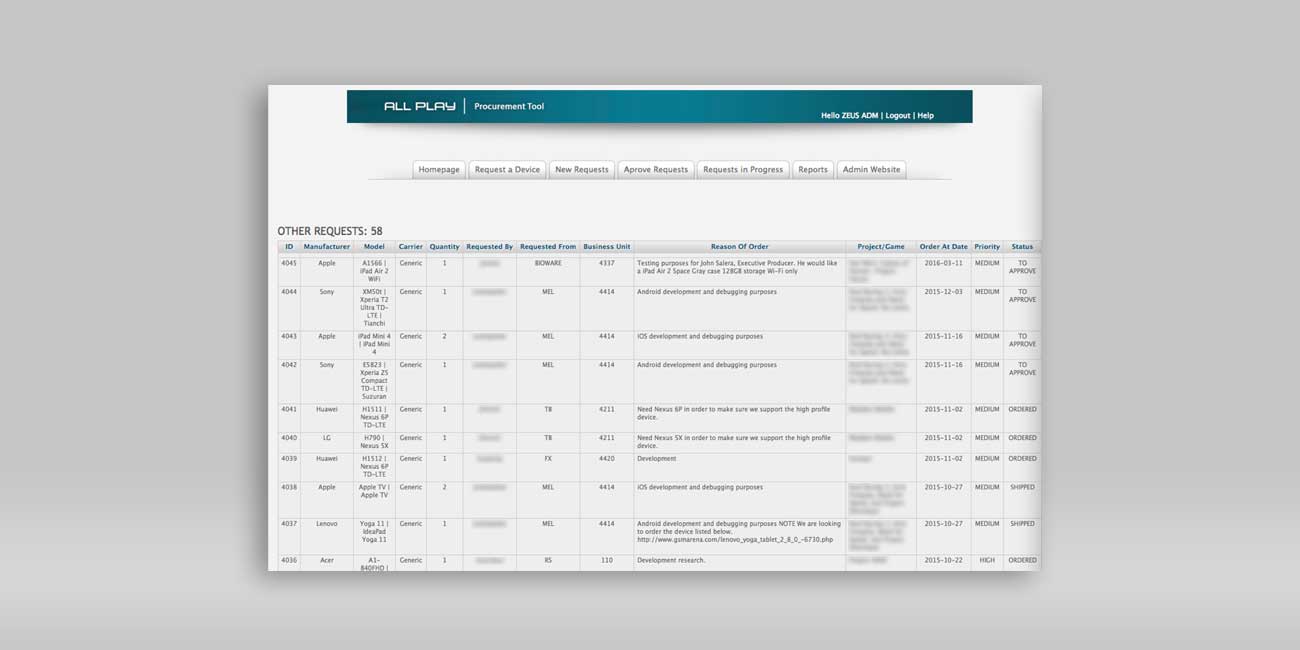This screenshot has width=1300, height=650.
Task: Click the Business Unit column header
Action: click(607, 247)
